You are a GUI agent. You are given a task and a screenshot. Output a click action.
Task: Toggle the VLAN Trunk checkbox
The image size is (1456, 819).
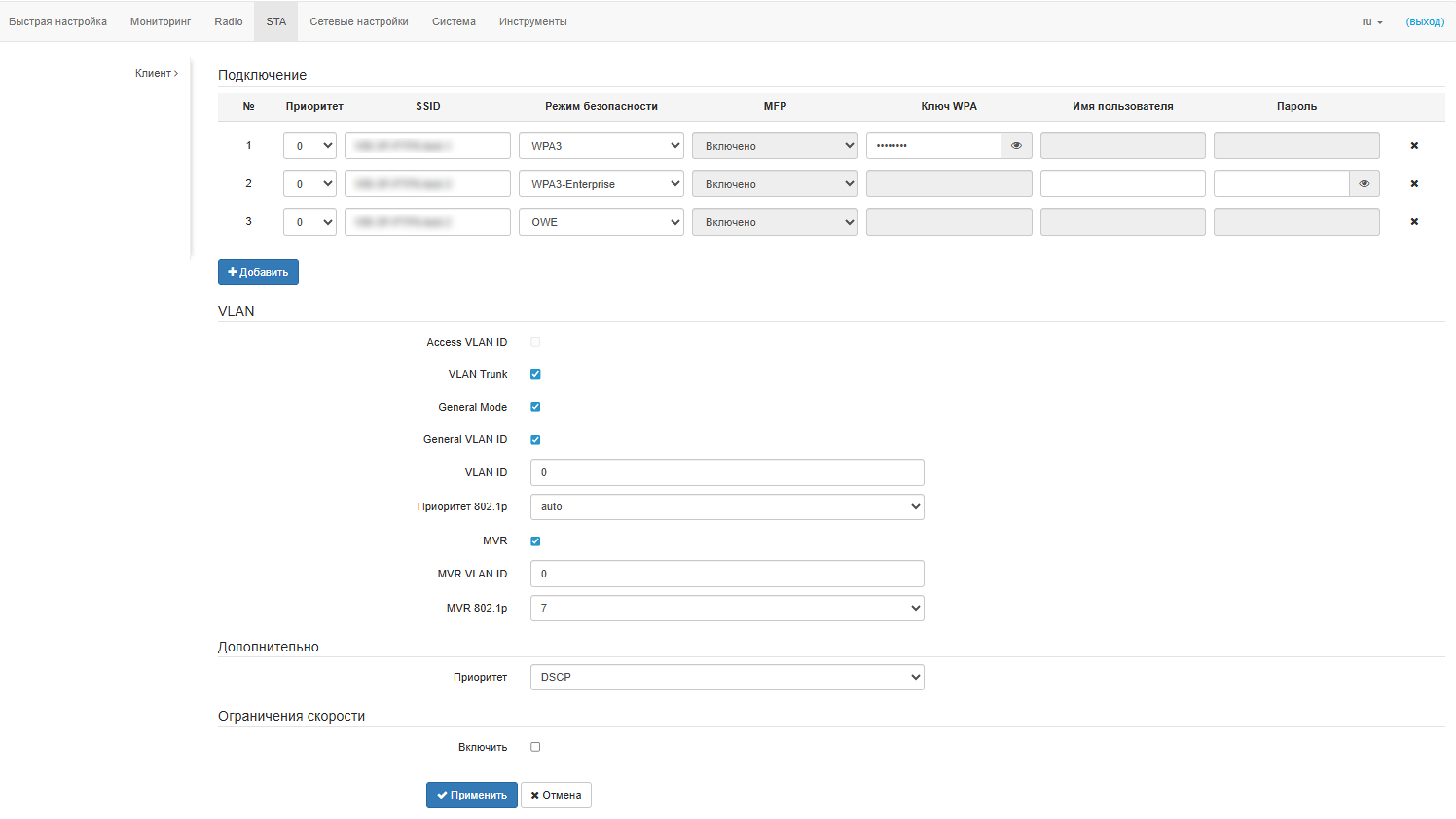coord(535,374)
